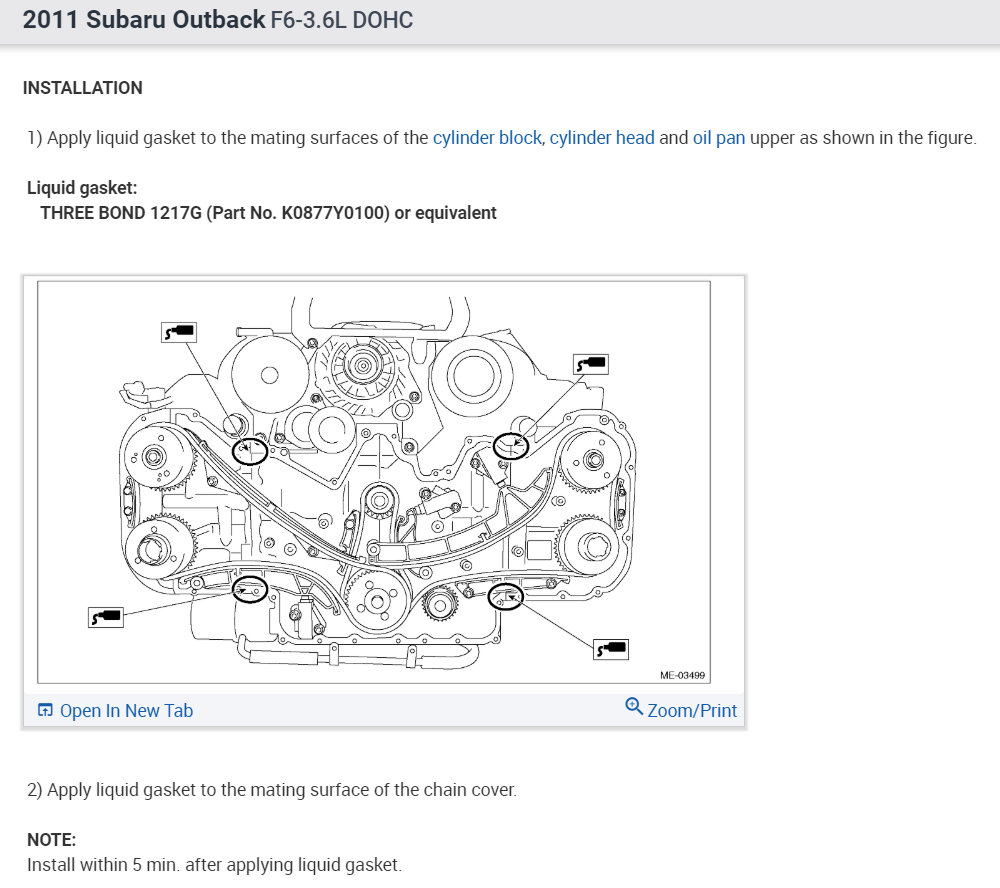The height and width of the screenshot is (888, 1000).
Task: Click the open-in-new-tab icon
Action: (45, 710)
